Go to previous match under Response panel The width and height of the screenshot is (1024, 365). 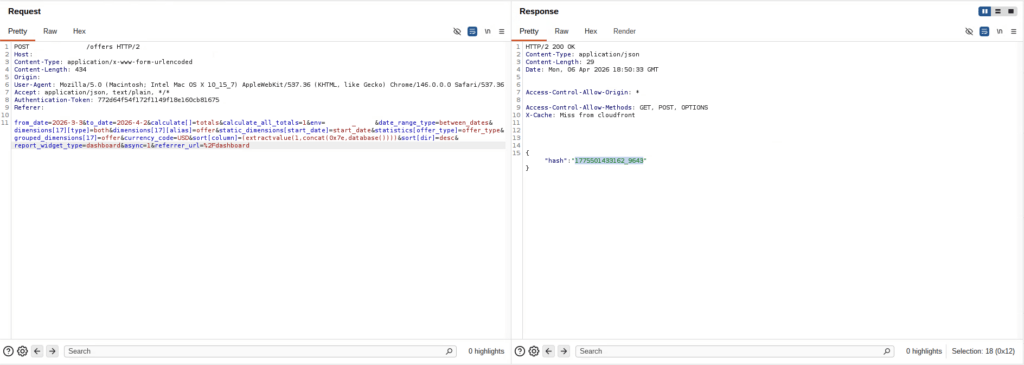[549, 351]
